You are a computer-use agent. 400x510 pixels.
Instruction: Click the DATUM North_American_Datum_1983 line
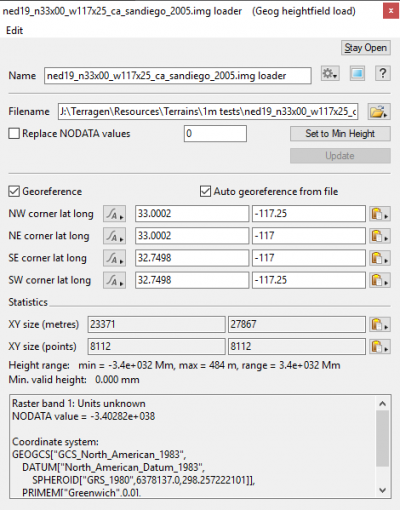click(113, 467)
